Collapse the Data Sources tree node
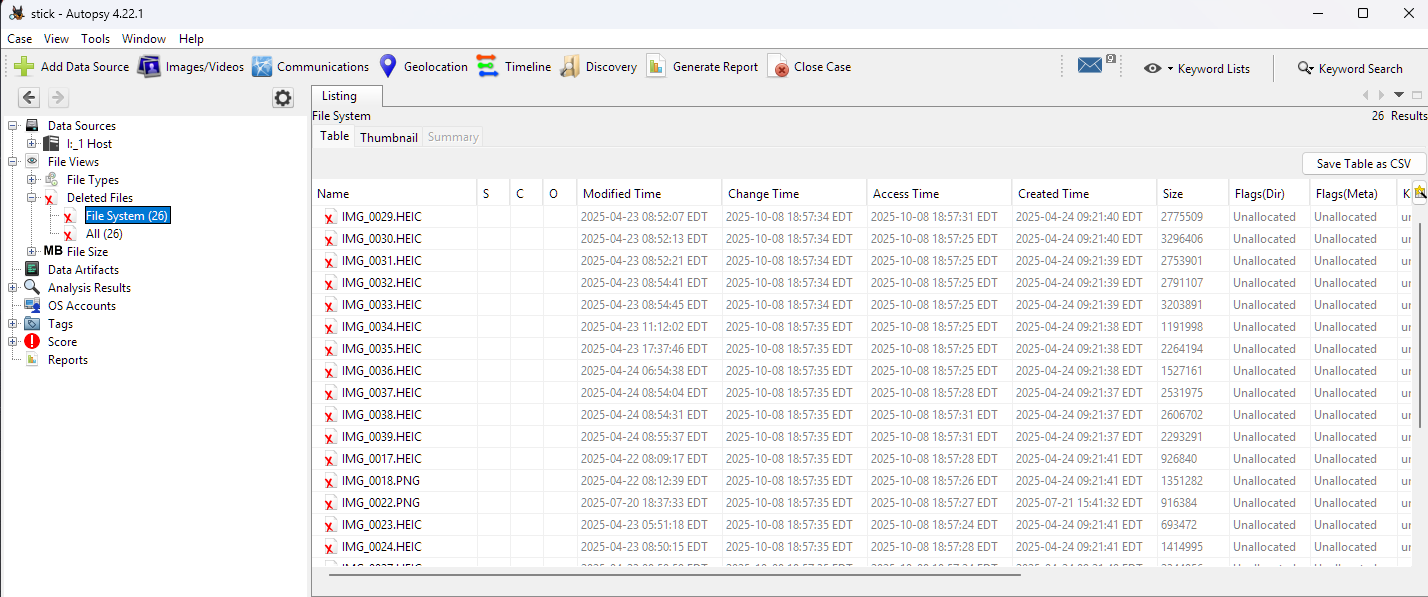 (13, 126)
